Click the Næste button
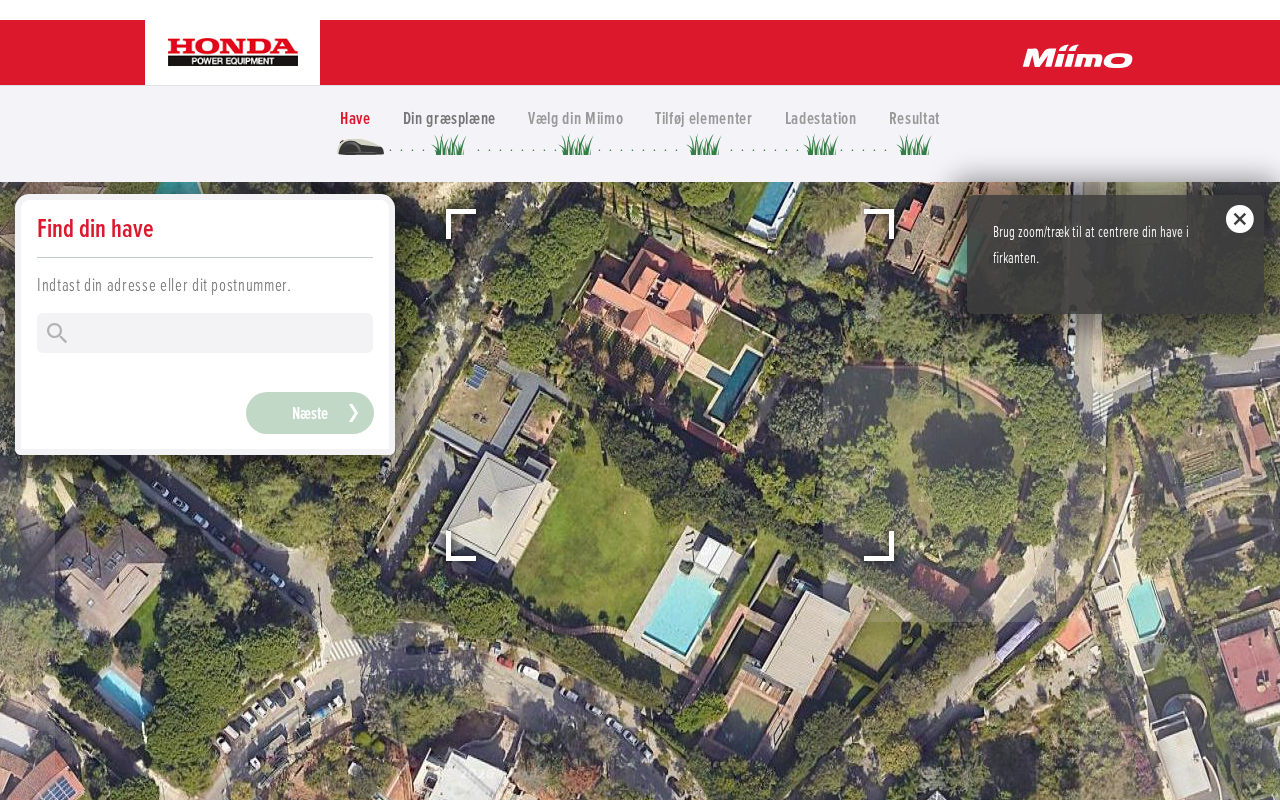1280x800 pixels. click(x=310, y=413)
